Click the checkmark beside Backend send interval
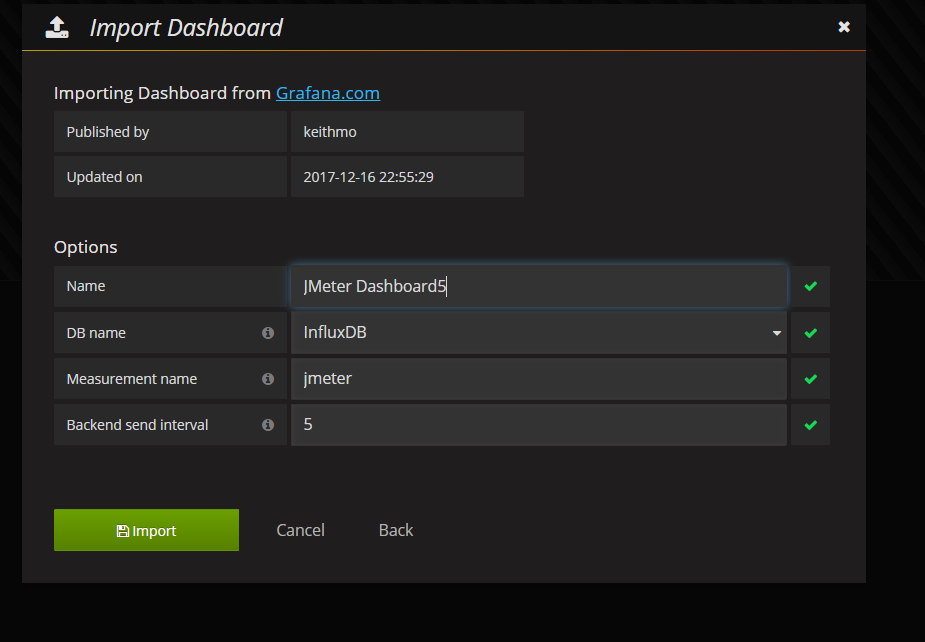Screen dimensions: 925x642 tap(811, 425)
